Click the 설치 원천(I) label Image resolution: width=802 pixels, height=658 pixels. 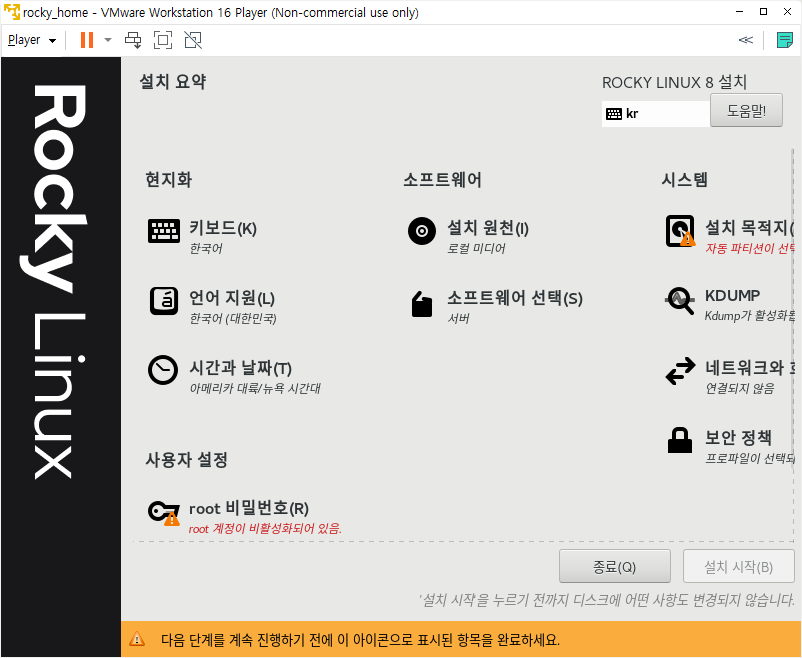pos(488,228)
